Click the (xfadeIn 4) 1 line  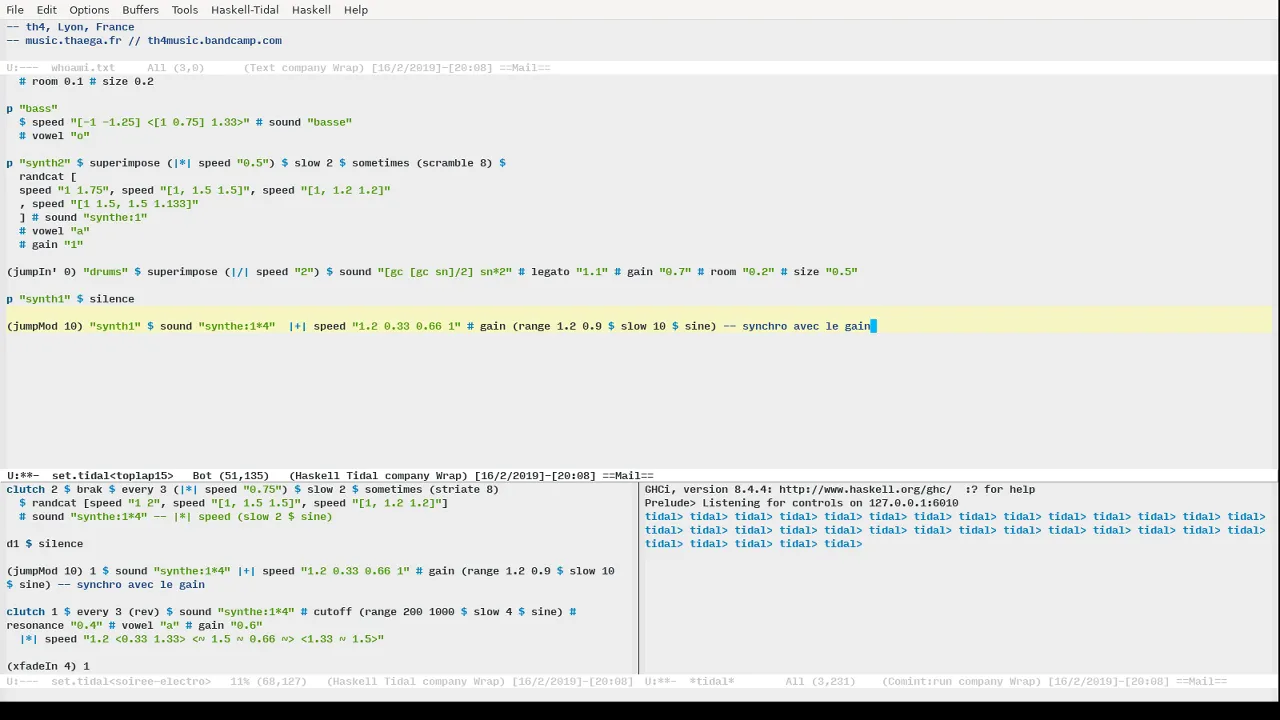click(48, 666)
